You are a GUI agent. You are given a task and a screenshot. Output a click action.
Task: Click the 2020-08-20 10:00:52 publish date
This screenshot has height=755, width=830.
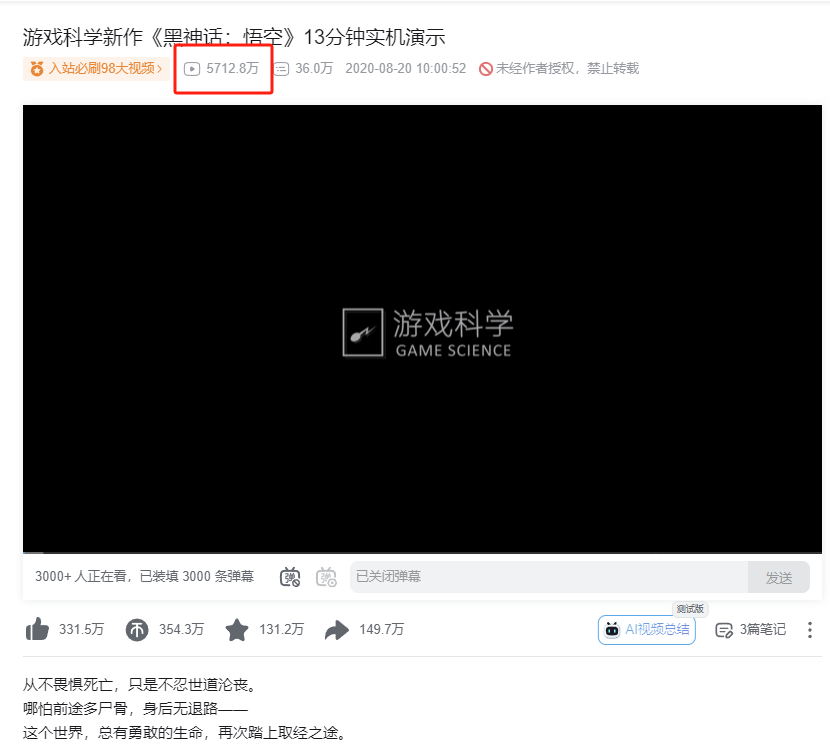pos(405,68)
